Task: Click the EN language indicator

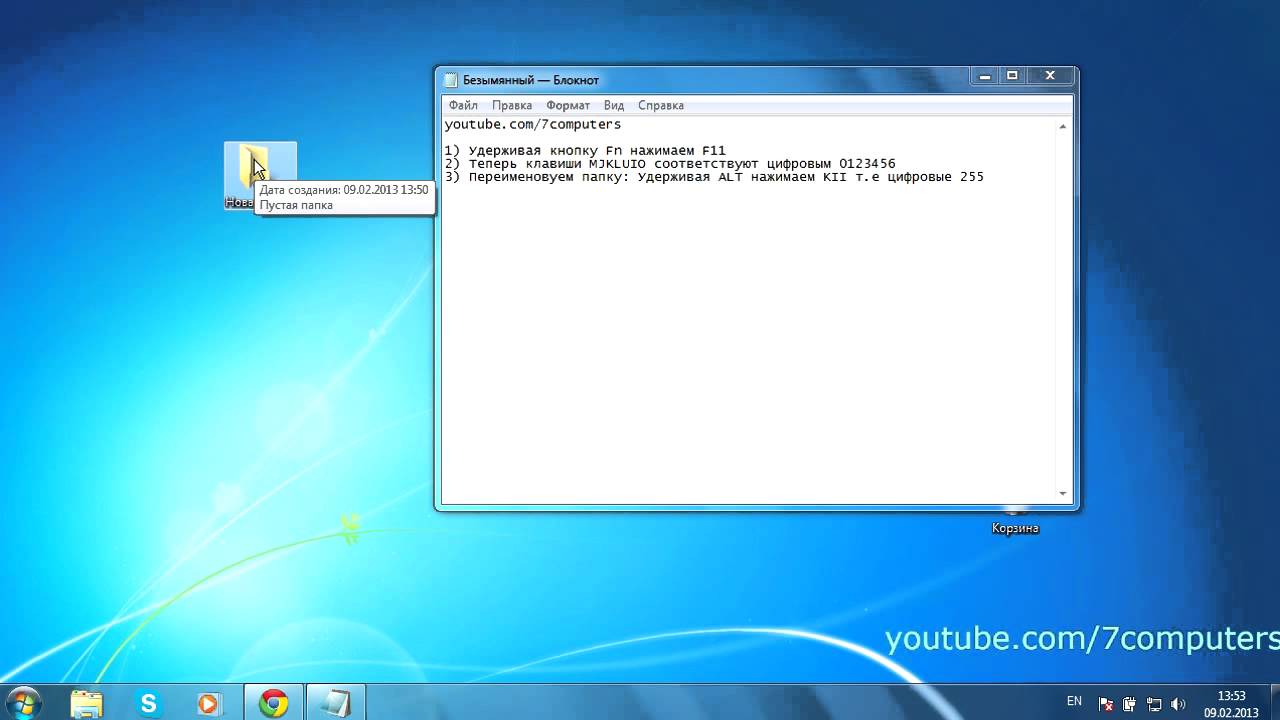Action: (x=1074, y=702)
